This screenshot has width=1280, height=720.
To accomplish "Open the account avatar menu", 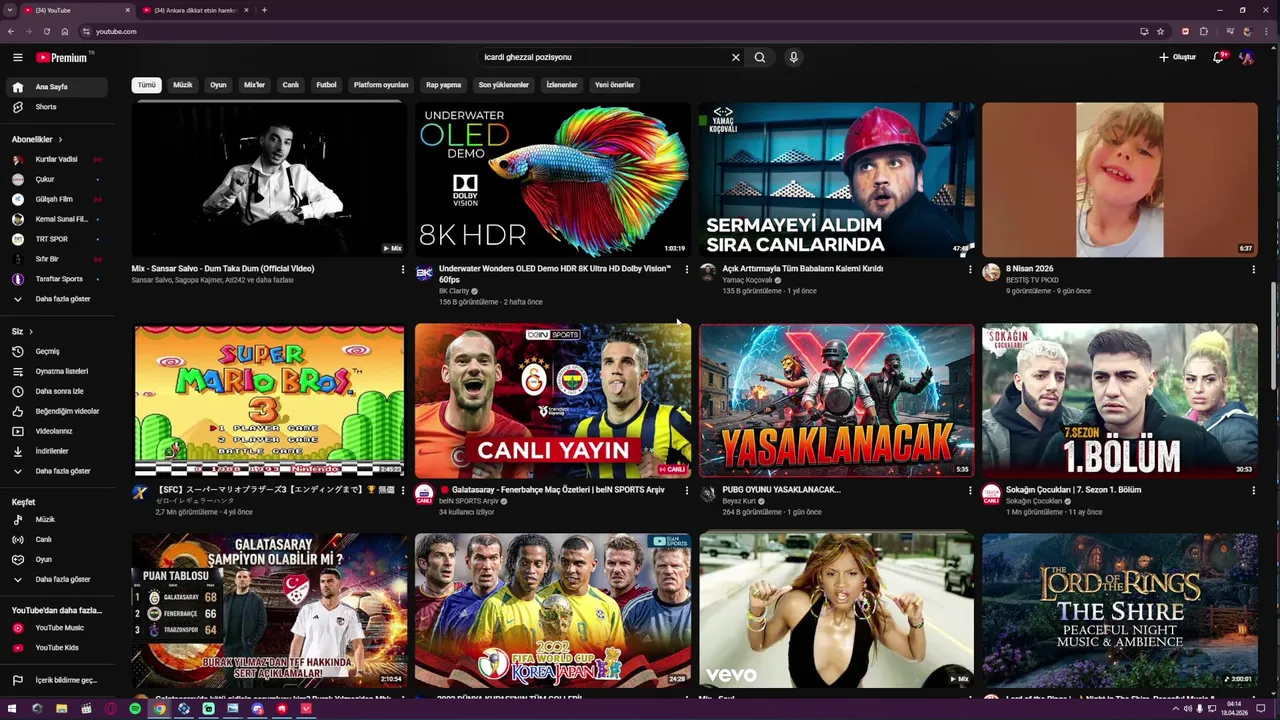I will [x=1246, y=57].
